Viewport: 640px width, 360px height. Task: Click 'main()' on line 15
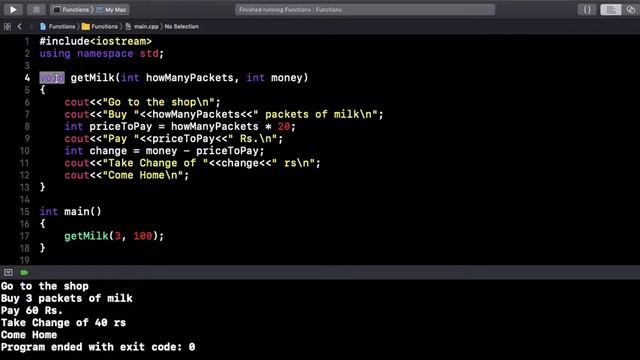click(x=83, y=211)
